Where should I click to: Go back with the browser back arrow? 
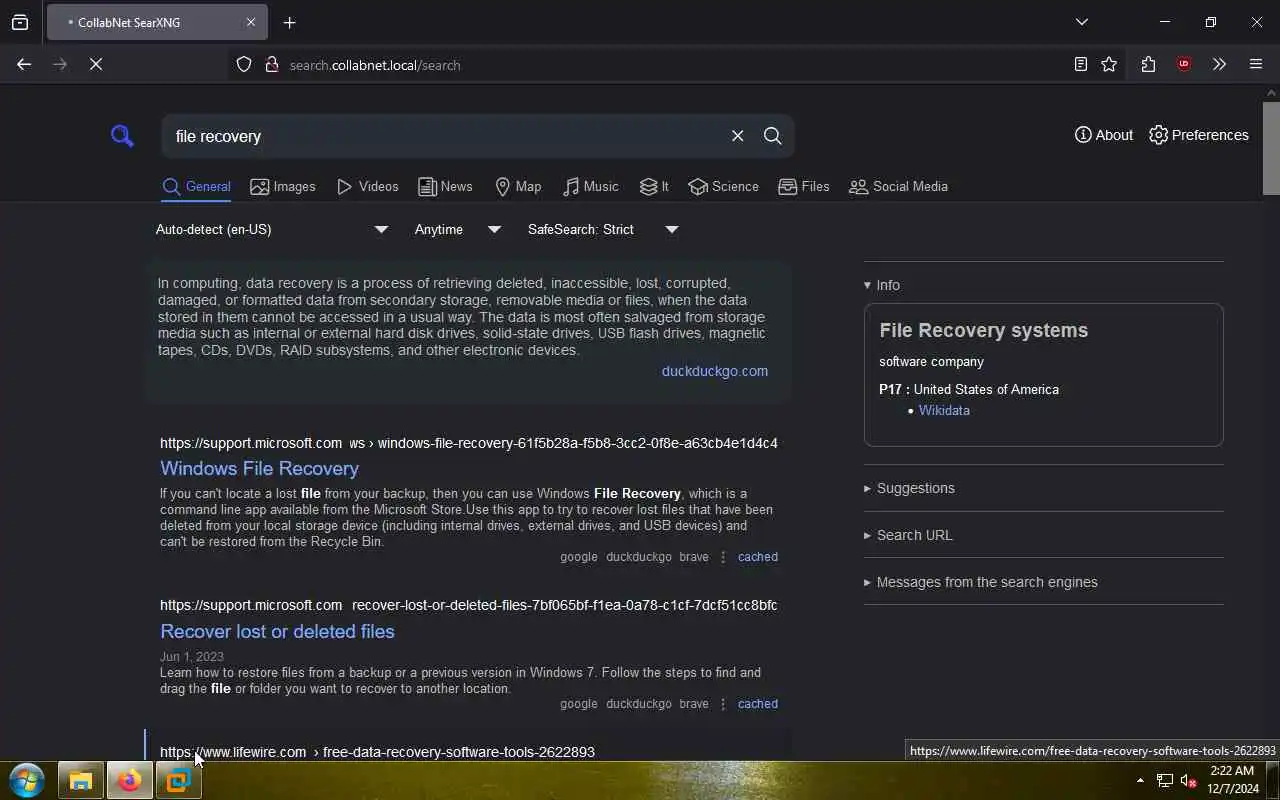[x=24, y=64]
